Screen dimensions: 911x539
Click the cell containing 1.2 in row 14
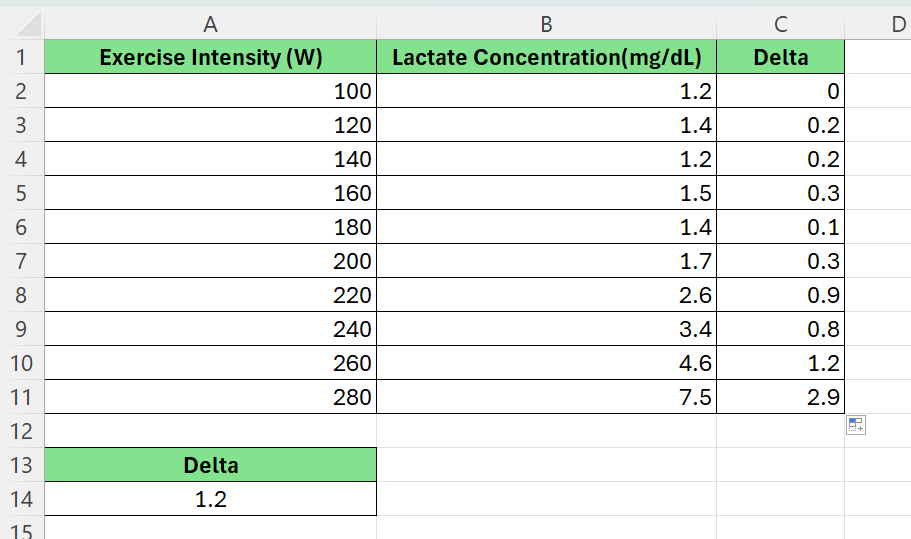tap(210, 499)
